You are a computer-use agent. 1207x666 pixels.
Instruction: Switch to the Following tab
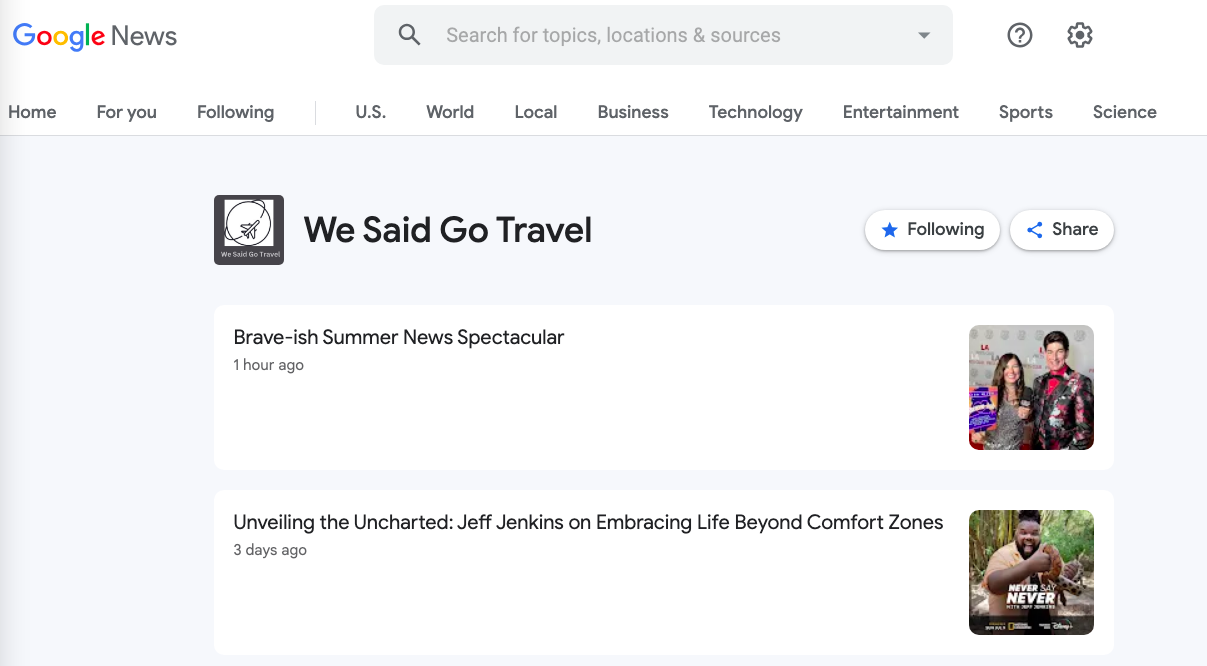pos(235,112)
